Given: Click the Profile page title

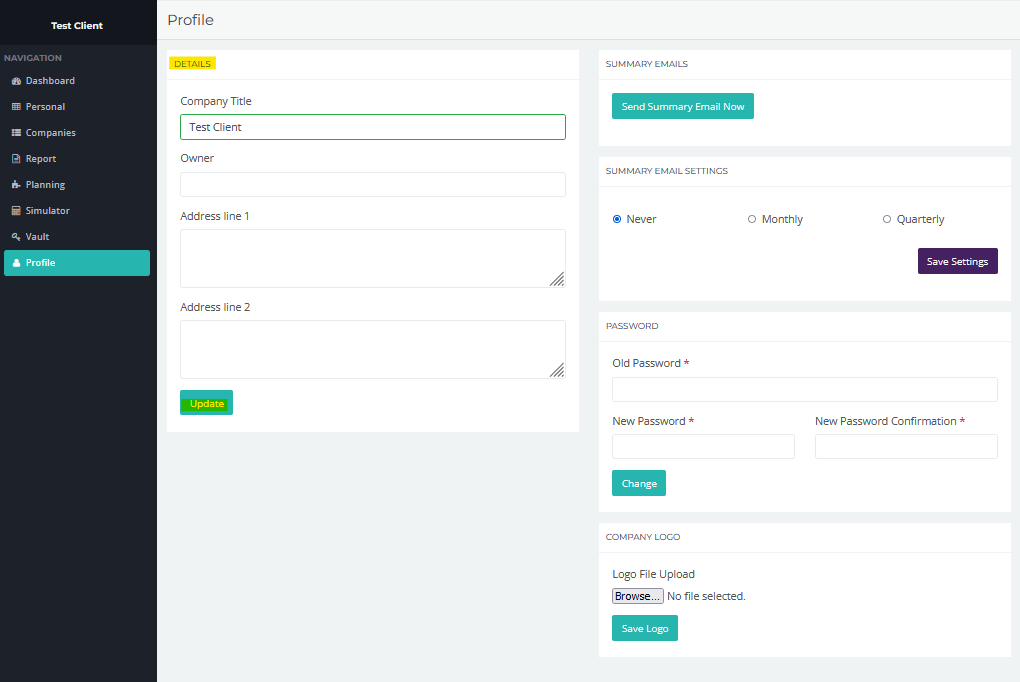Looking at the screenshot, I should pos(191,20).
